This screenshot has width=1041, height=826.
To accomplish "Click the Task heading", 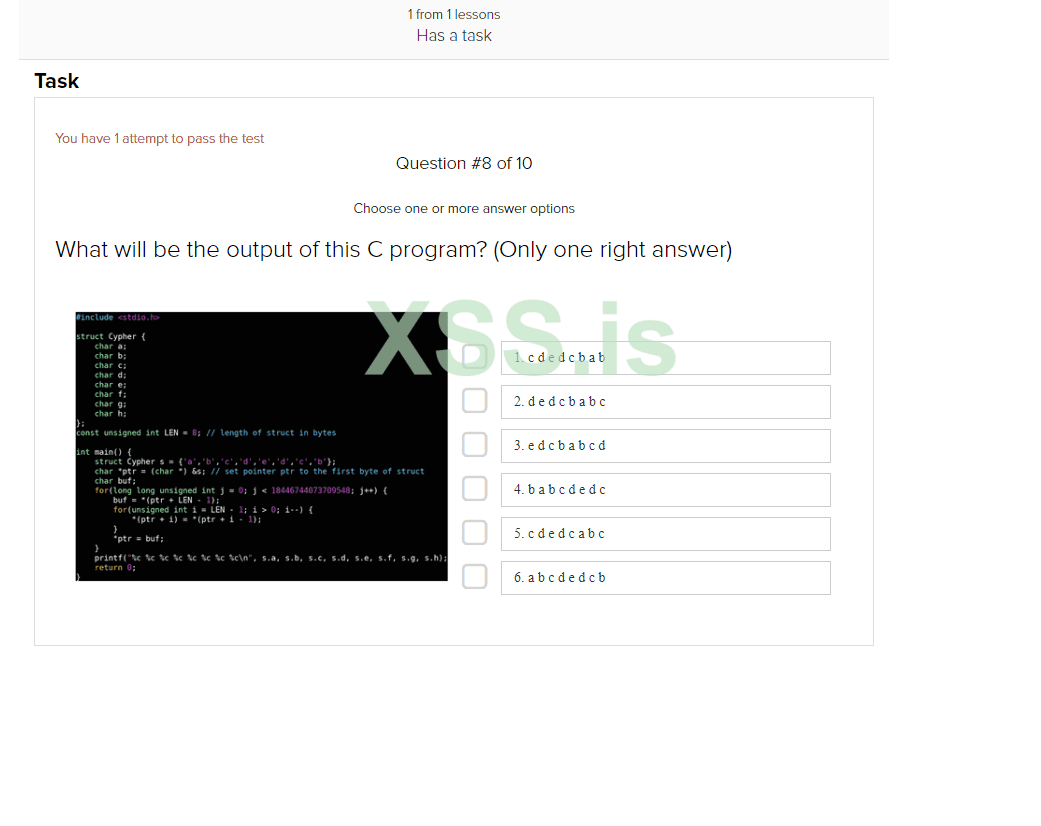I will pos(56,81).
